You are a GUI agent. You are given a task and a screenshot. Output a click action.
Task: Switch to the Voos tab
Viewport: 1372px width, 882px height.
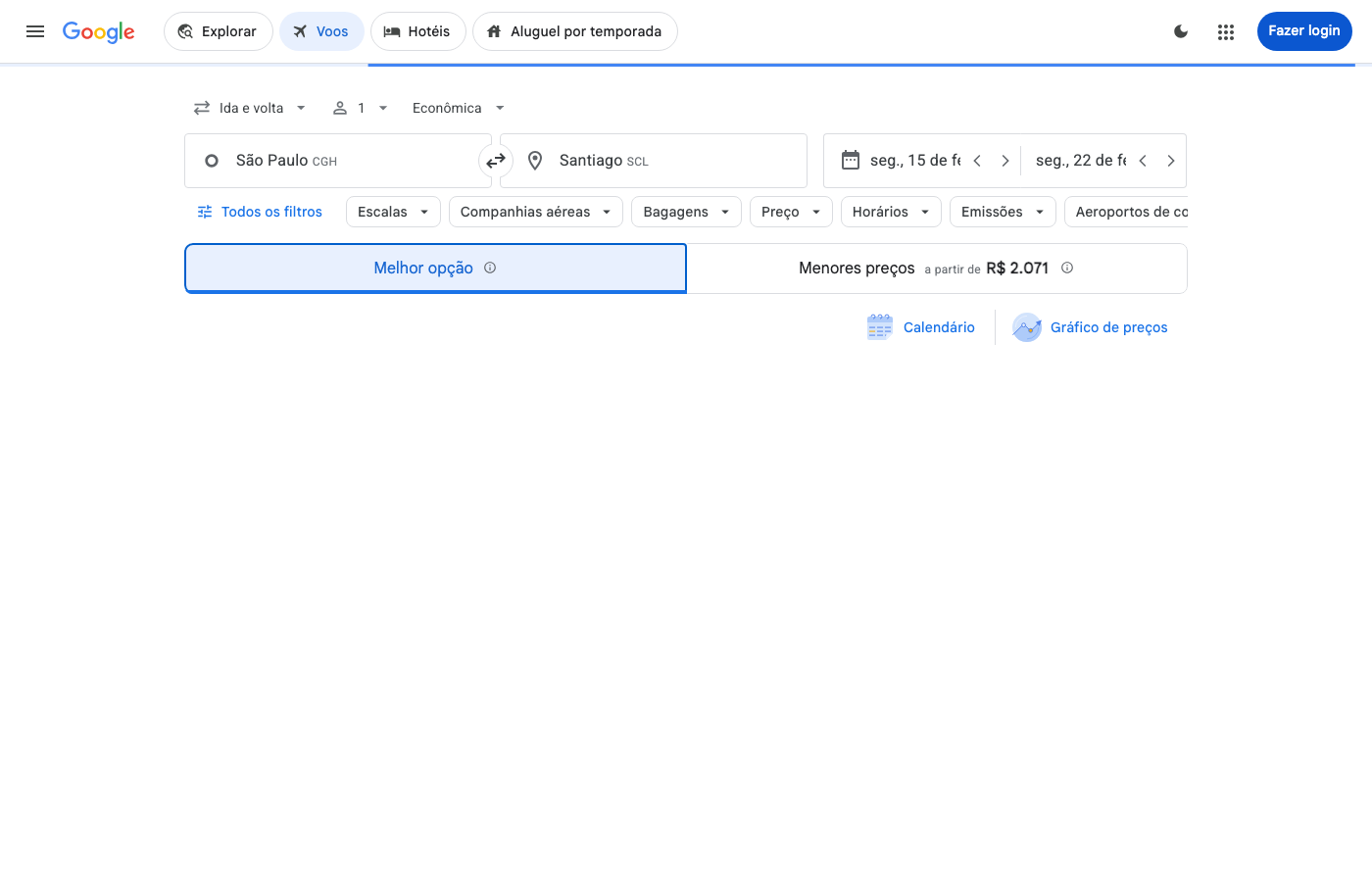point(321,31)
